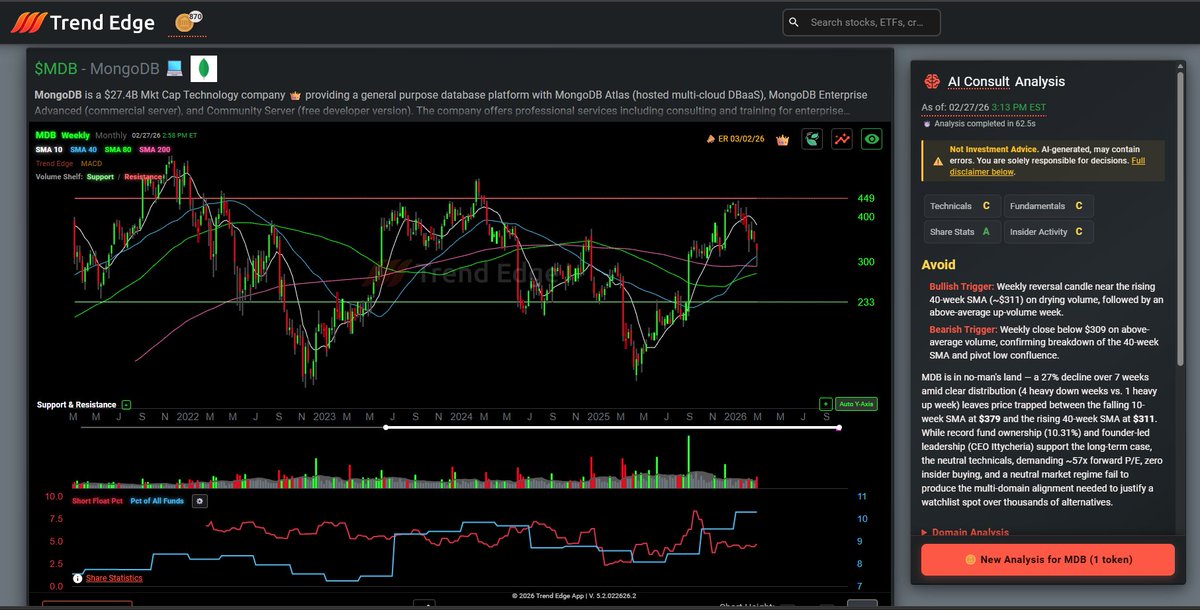The image size is (1200, 610).
Task: Toggle the SMA 40 overlay
Action: click(84, 149)
